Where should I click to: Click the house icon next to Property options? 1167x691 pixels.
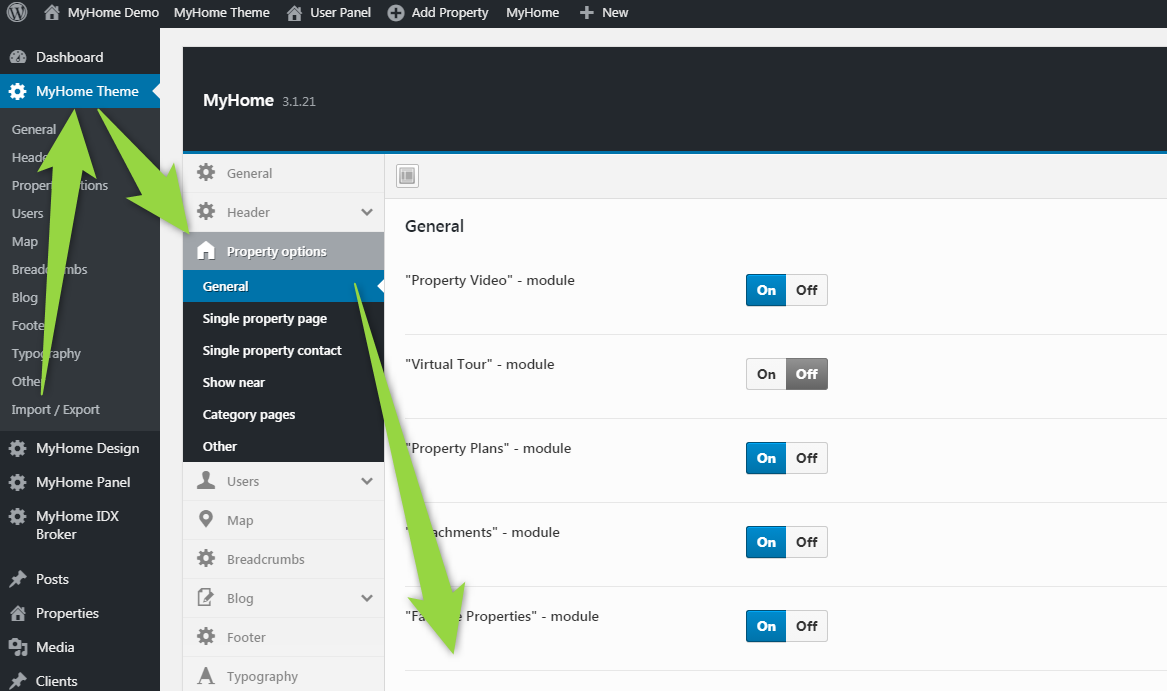coord(206,251)
